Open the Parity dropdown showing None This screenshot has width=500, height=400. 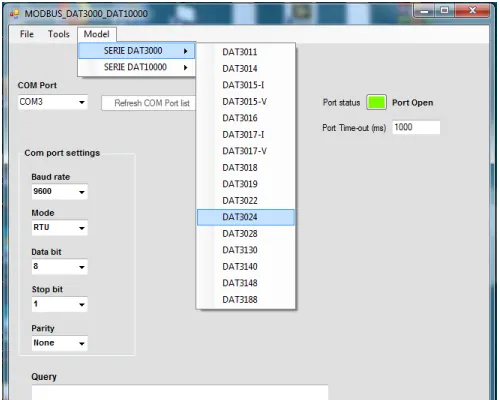tap(60, 343)
